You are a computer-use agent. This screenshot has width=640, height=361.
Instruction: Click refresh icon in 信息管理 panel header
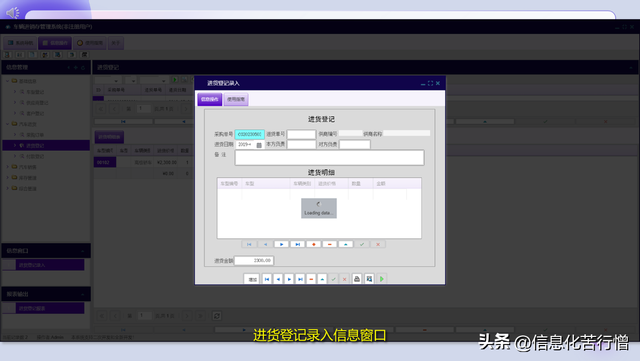[x=83, y=67]
